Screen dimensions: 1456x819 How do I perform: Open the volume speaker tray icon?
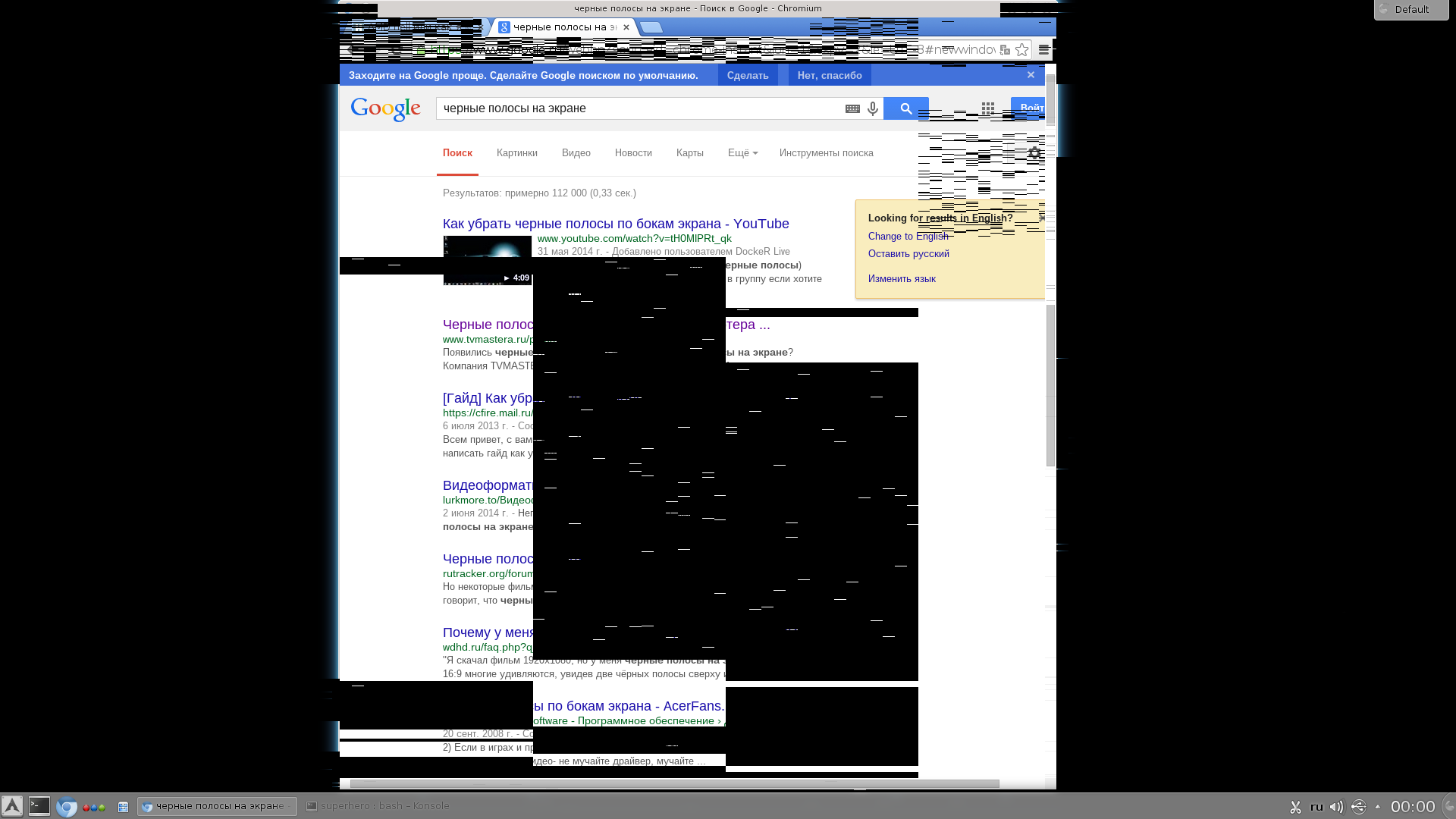(1337, 807)
